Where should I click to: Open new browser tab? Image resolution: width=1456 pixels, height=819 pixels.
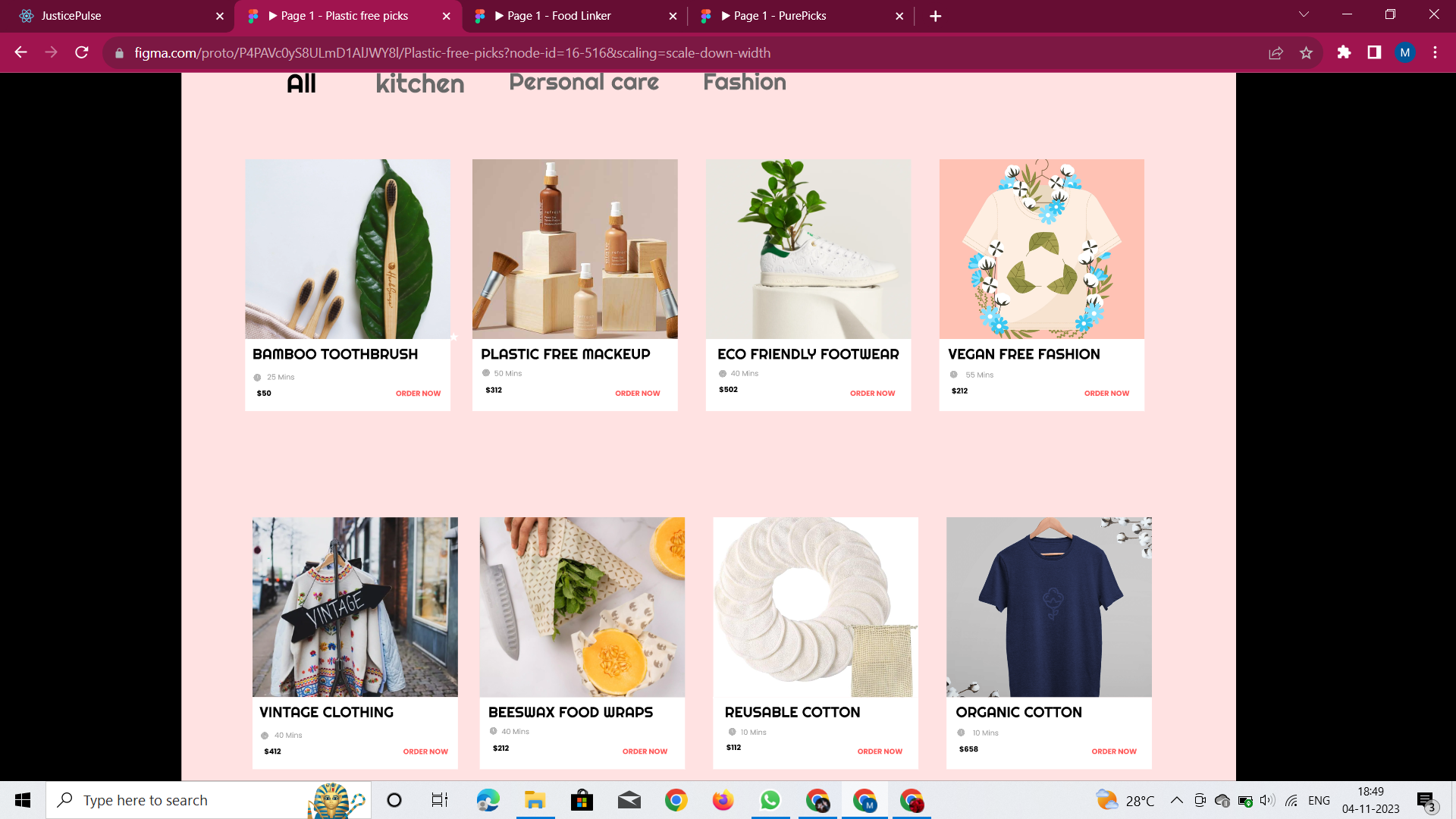coord(935,16)
